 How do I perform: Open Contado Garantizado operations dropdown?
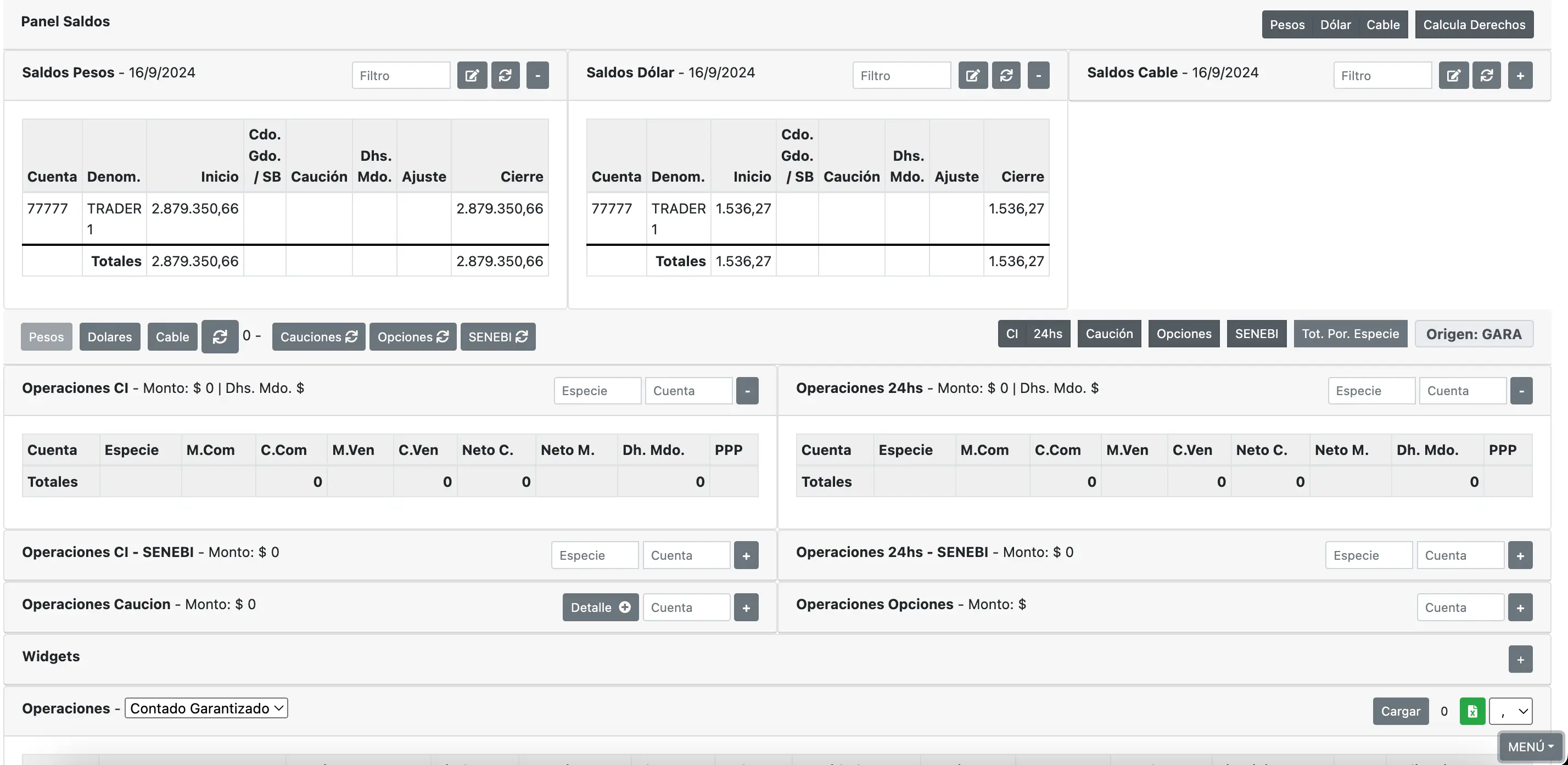coord(206,708)
